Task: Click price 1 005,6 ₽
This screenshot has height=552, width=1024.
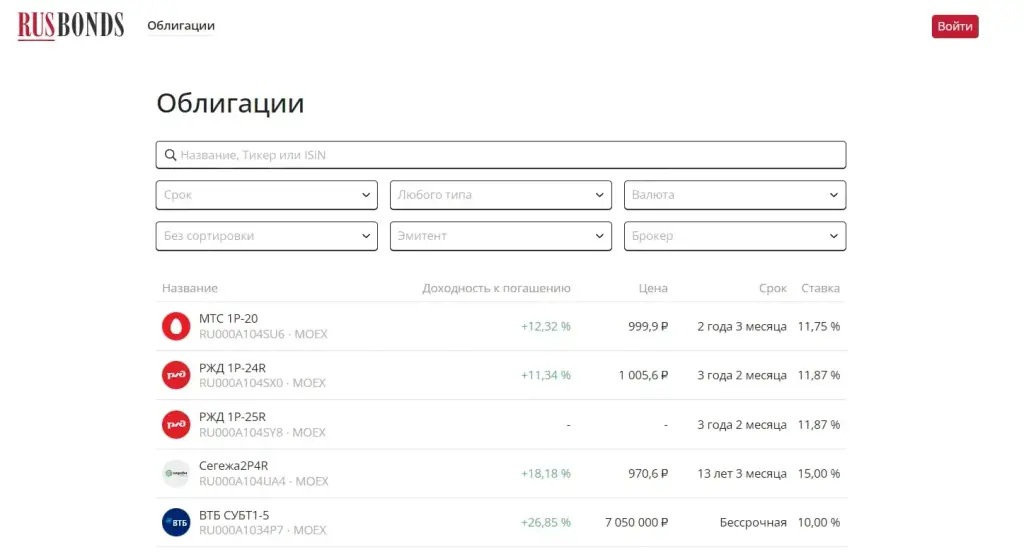Action: [643, 375]
